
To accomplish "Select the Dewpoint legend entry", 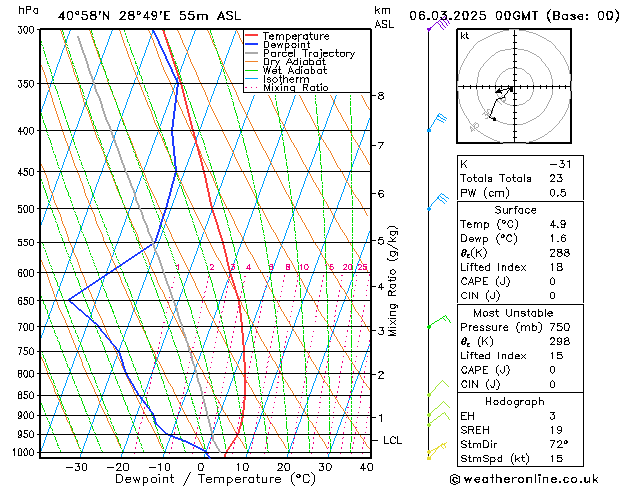I will pos(289,45).
